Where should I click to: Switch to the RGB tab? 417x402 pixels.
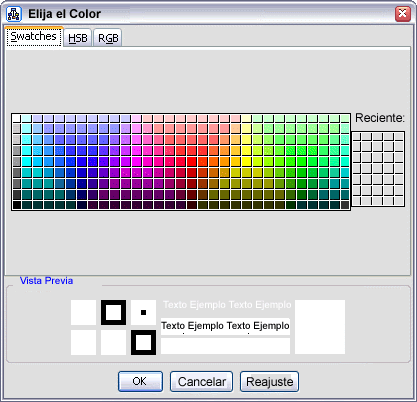(x=108, y=38)
